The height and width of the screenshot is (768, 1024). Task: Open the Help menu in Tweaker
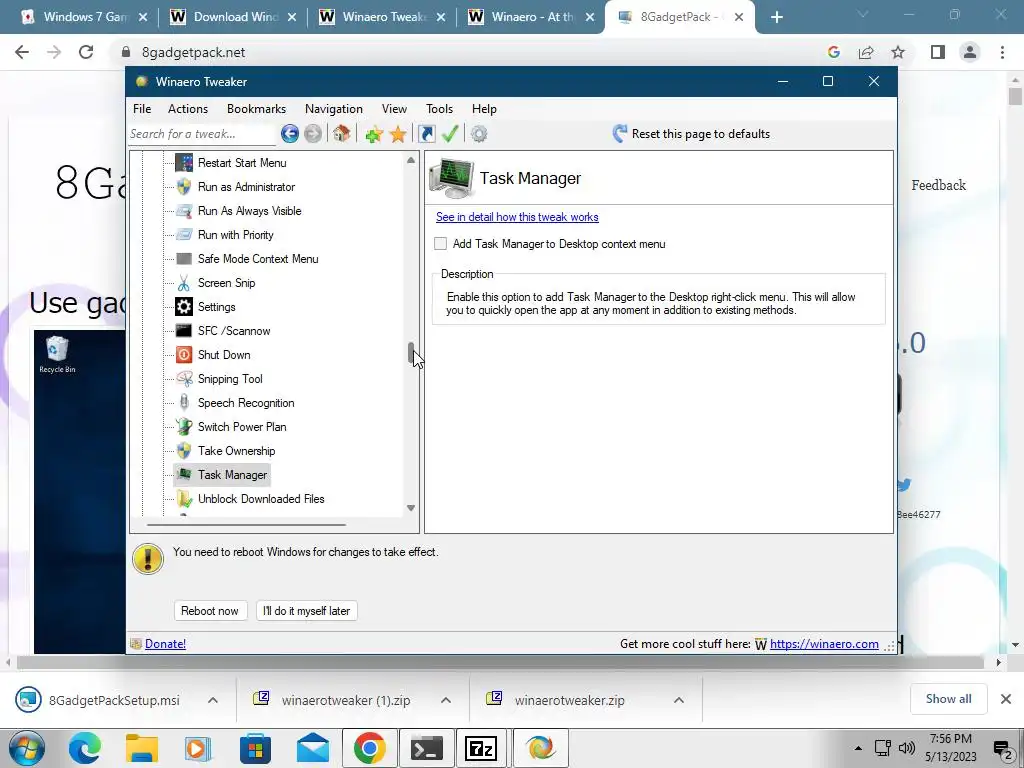[x=484, y=109]
